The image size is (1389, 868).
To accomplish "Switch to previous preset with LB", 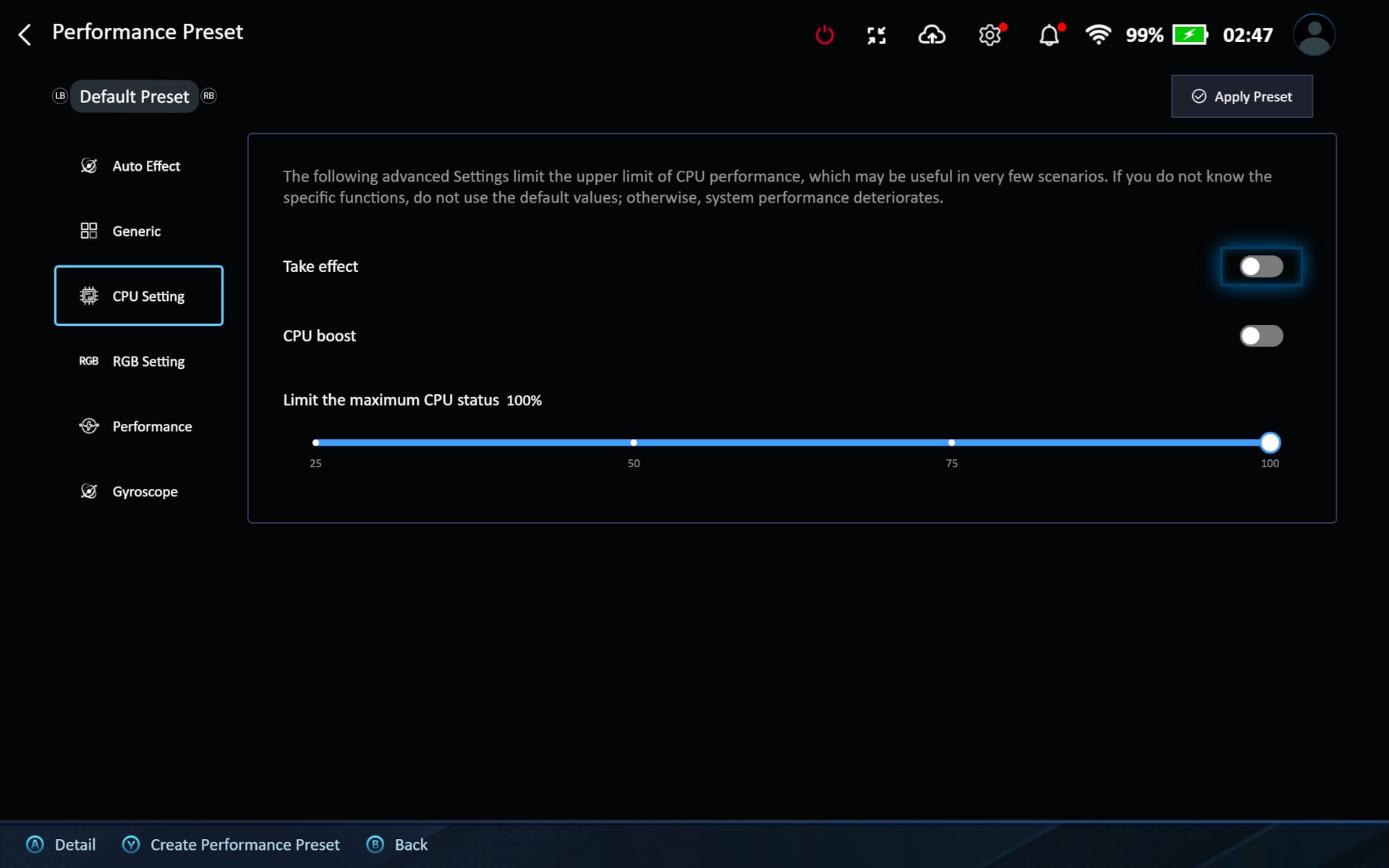I will pos(60,95).
